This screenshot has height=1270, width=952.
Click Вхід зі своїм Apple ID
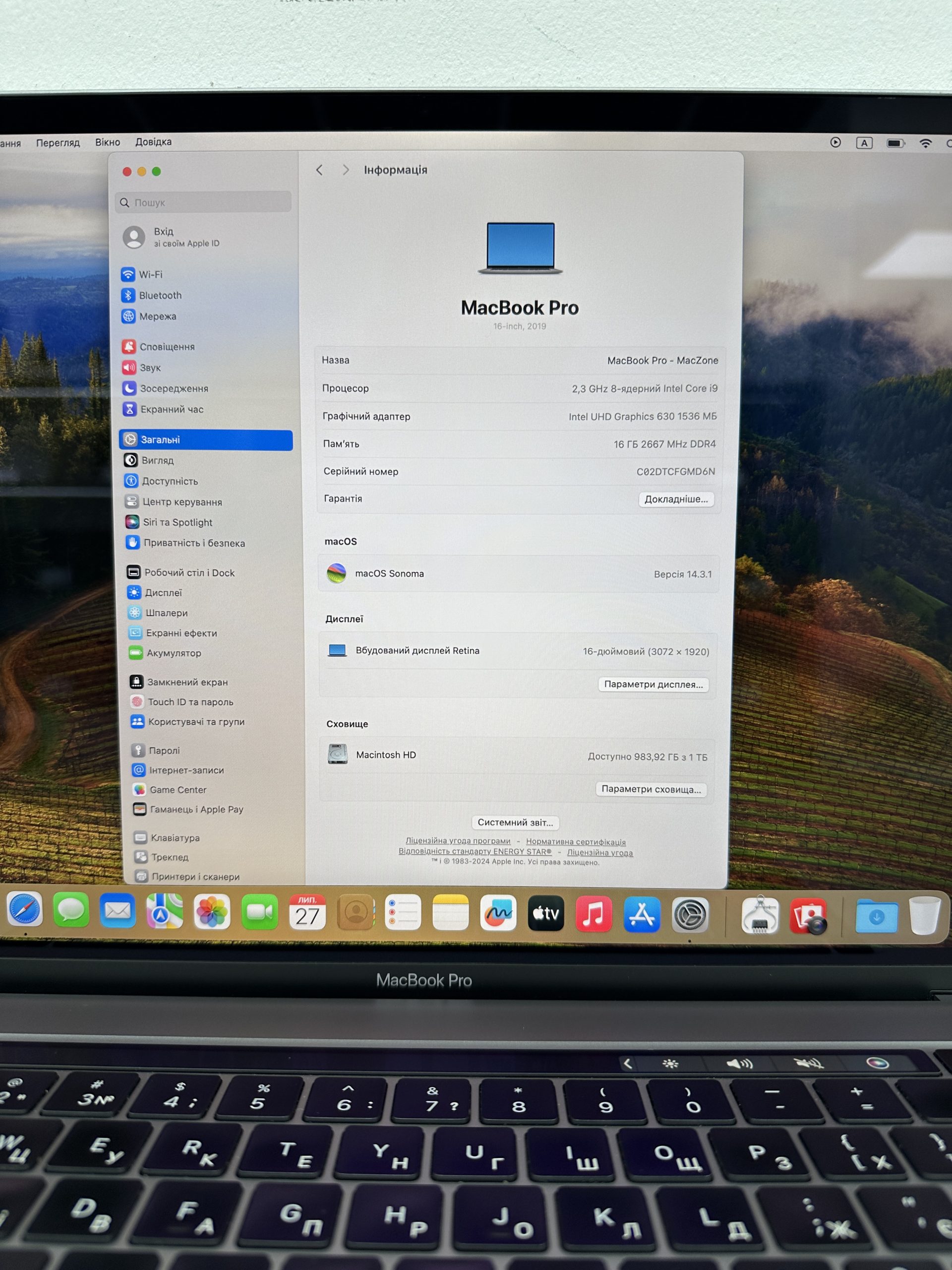tap(172, 237)
